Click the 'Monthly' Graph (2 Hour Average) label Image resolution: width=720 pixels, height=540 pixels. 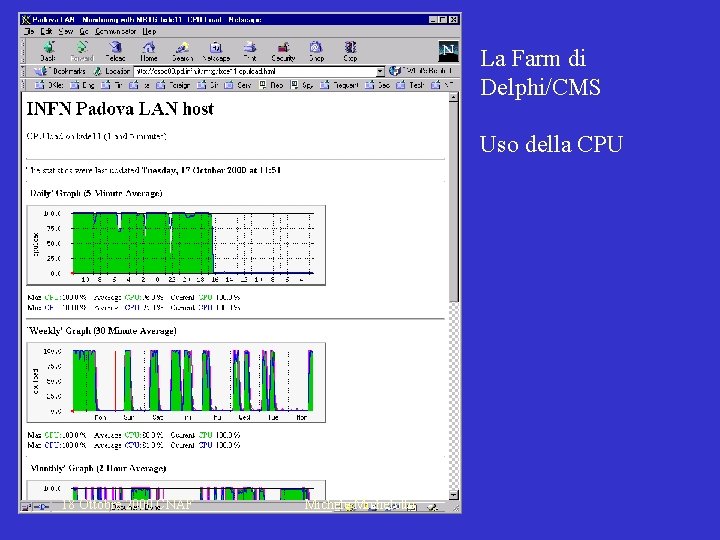(98, 468)
